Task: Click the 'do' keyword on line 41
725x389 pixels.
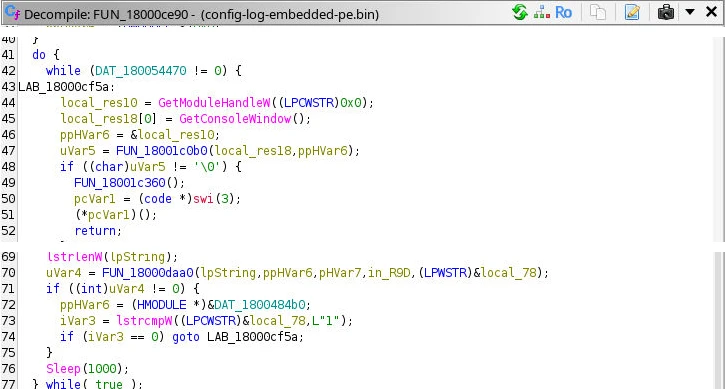Action: (x=39, y=55)
